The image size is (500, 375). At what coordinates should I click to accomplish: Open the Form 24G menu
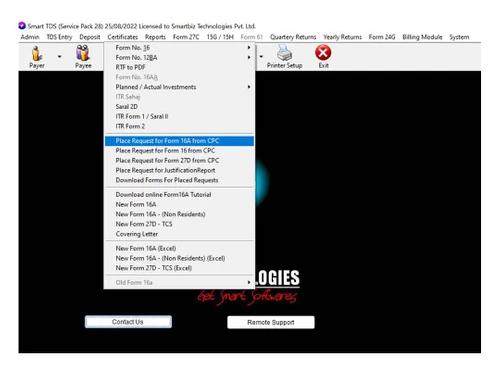[382, 37]
